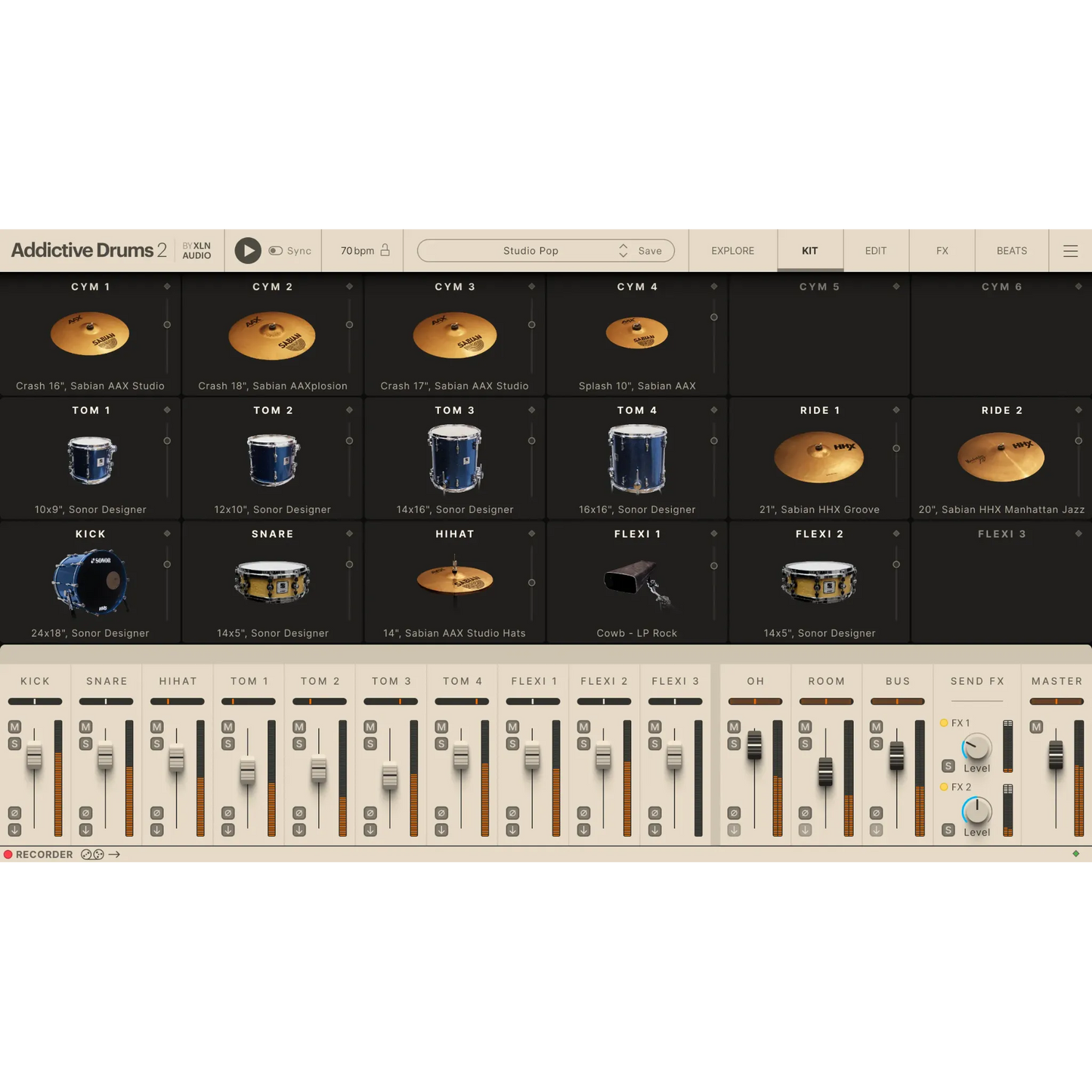Image resolution: width=1092 pixels, height=1092 pixels.
Task: Click the Master volume fader
Action: pyautogui.click(x=1056, y=754)
